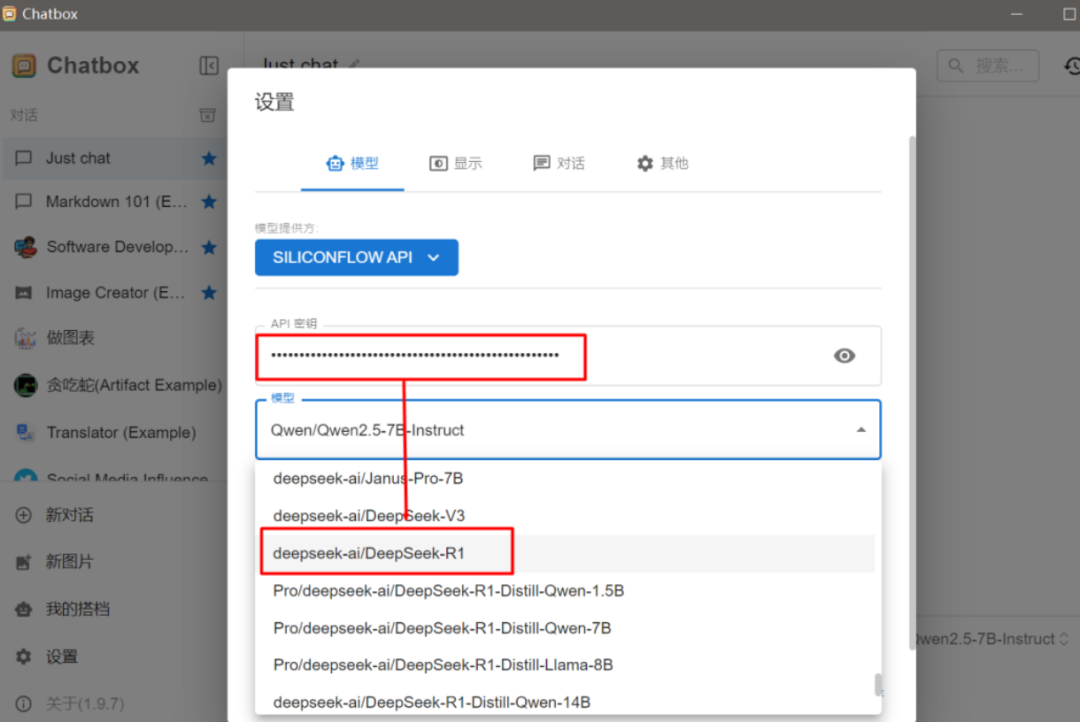1080x722 pixels.
Task: Open the SILICONFLOW API provider dropdown
Action: coord(357,258)
